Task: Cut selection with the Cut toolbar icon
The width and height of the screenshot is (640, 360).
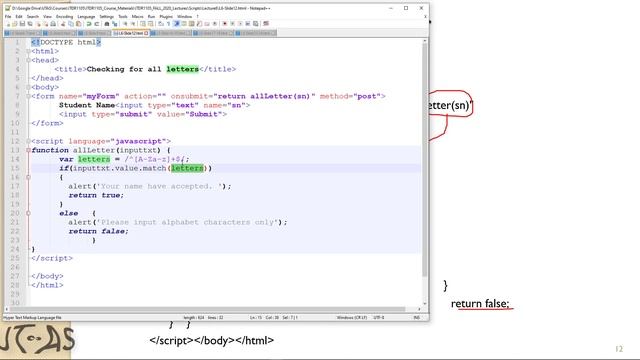Action: click(x=62, y=24)
